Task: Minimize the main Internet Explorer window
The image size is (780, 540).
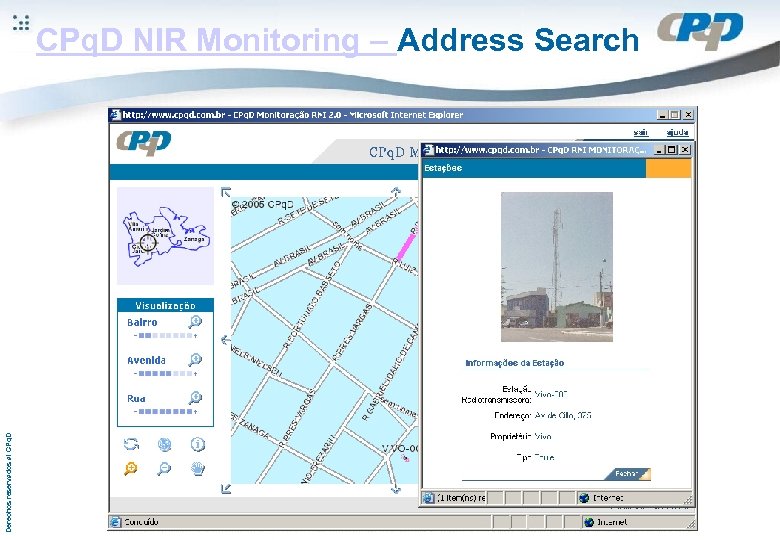Action: 662,115
